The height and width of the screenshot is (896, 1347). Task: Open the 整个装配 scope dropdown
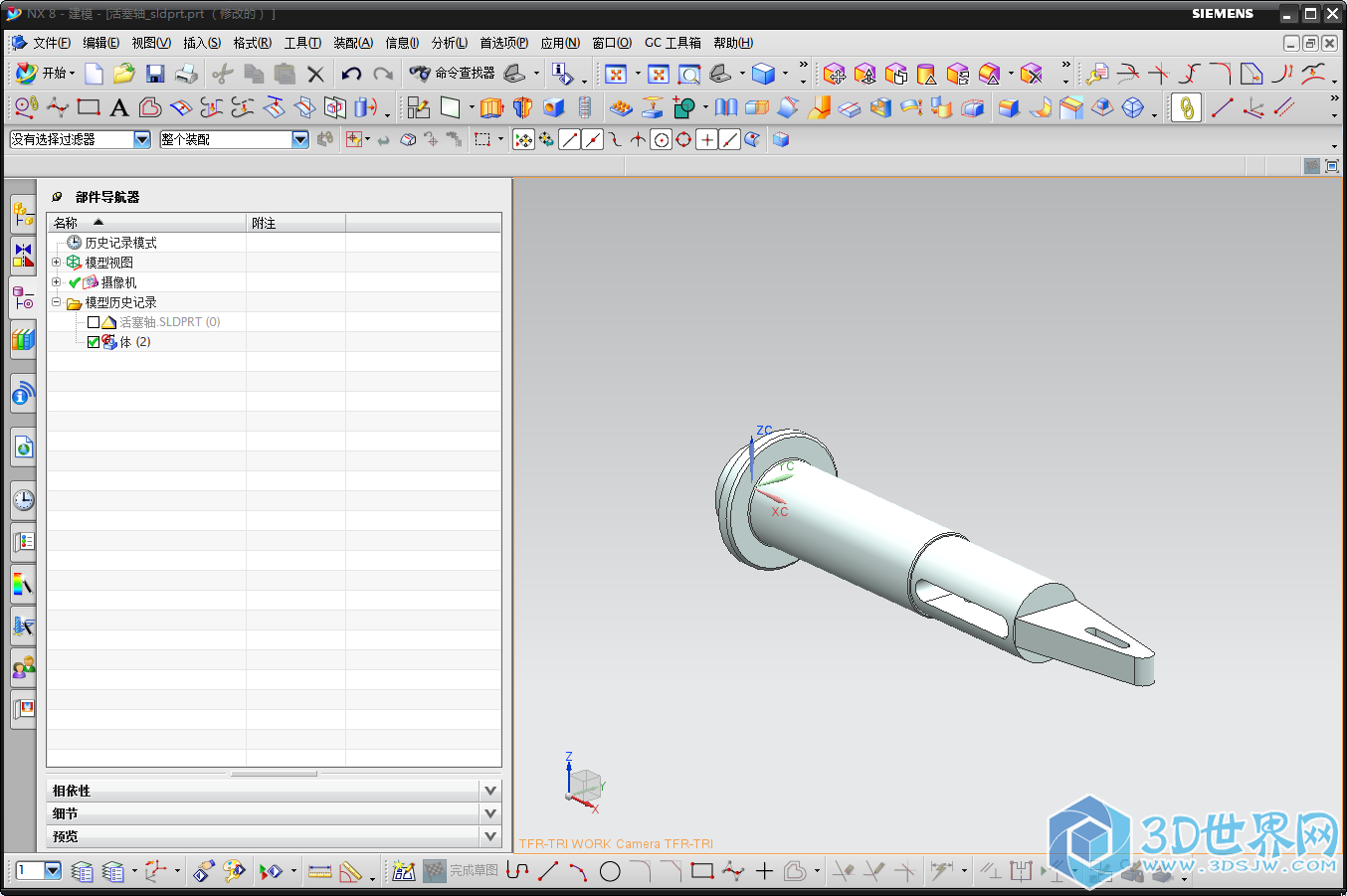(x=300, y=140)
